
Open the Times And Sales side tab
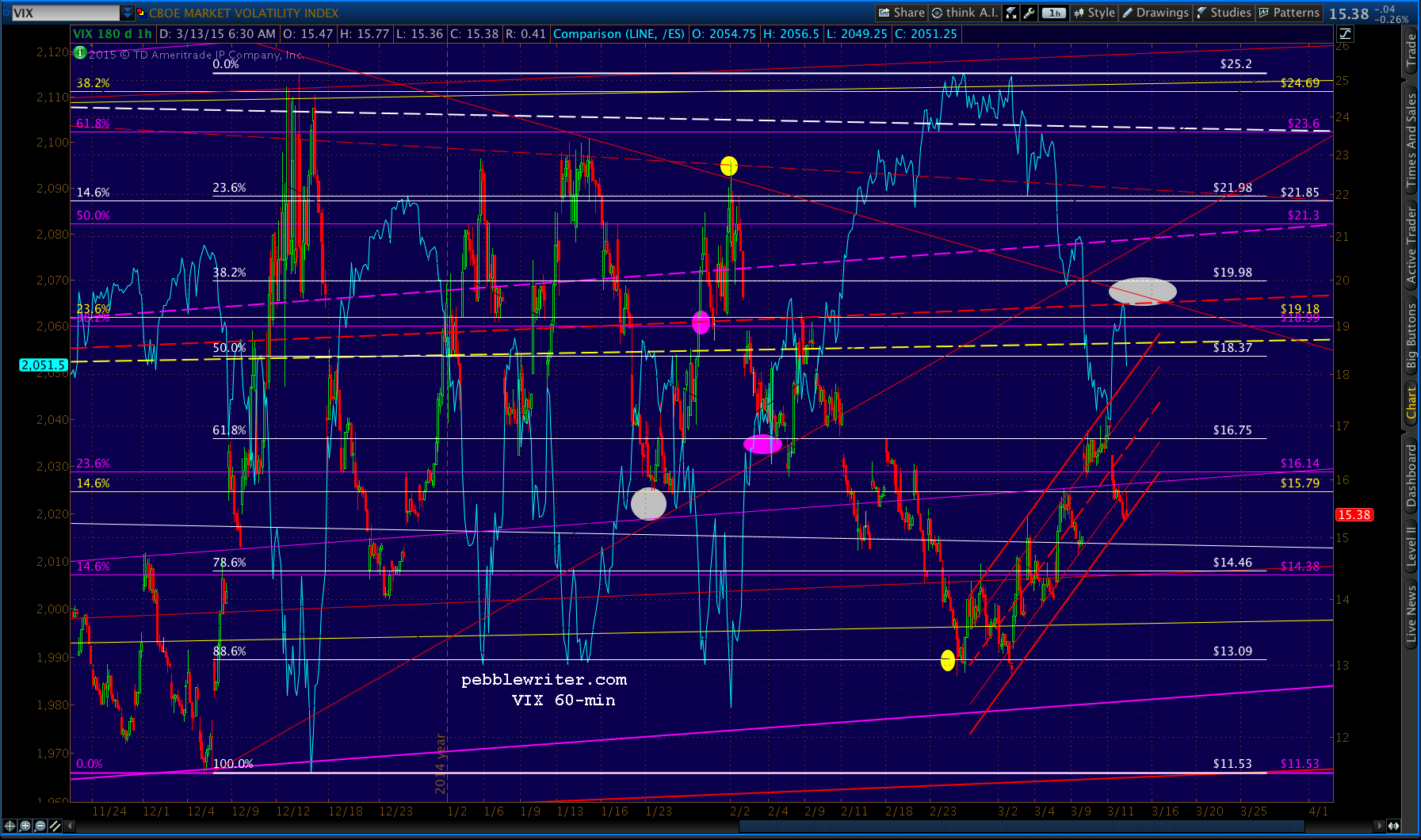point(1411,140)
